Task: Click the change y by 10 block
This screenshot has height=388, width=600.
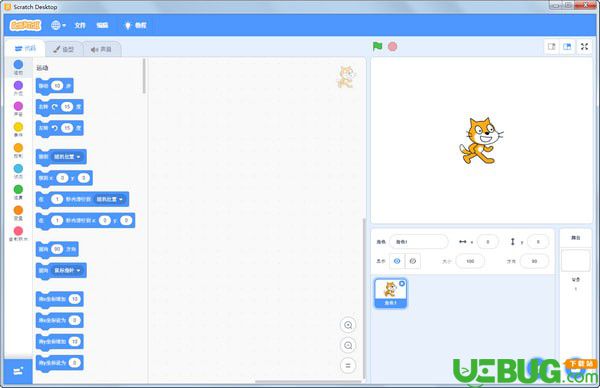Action: pos(59,341)
